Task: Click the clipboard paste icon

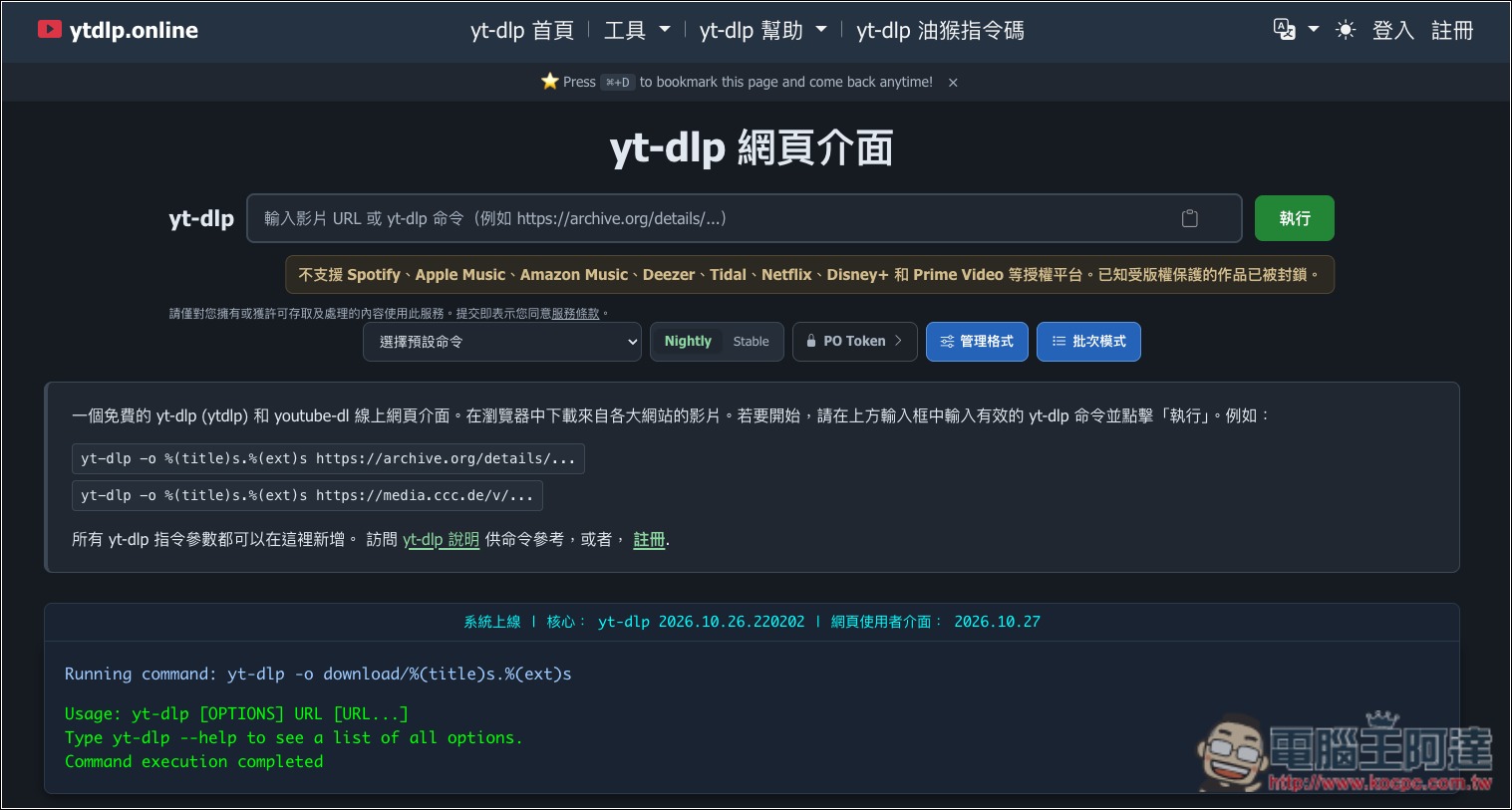Action: (x=1190, y=218)
